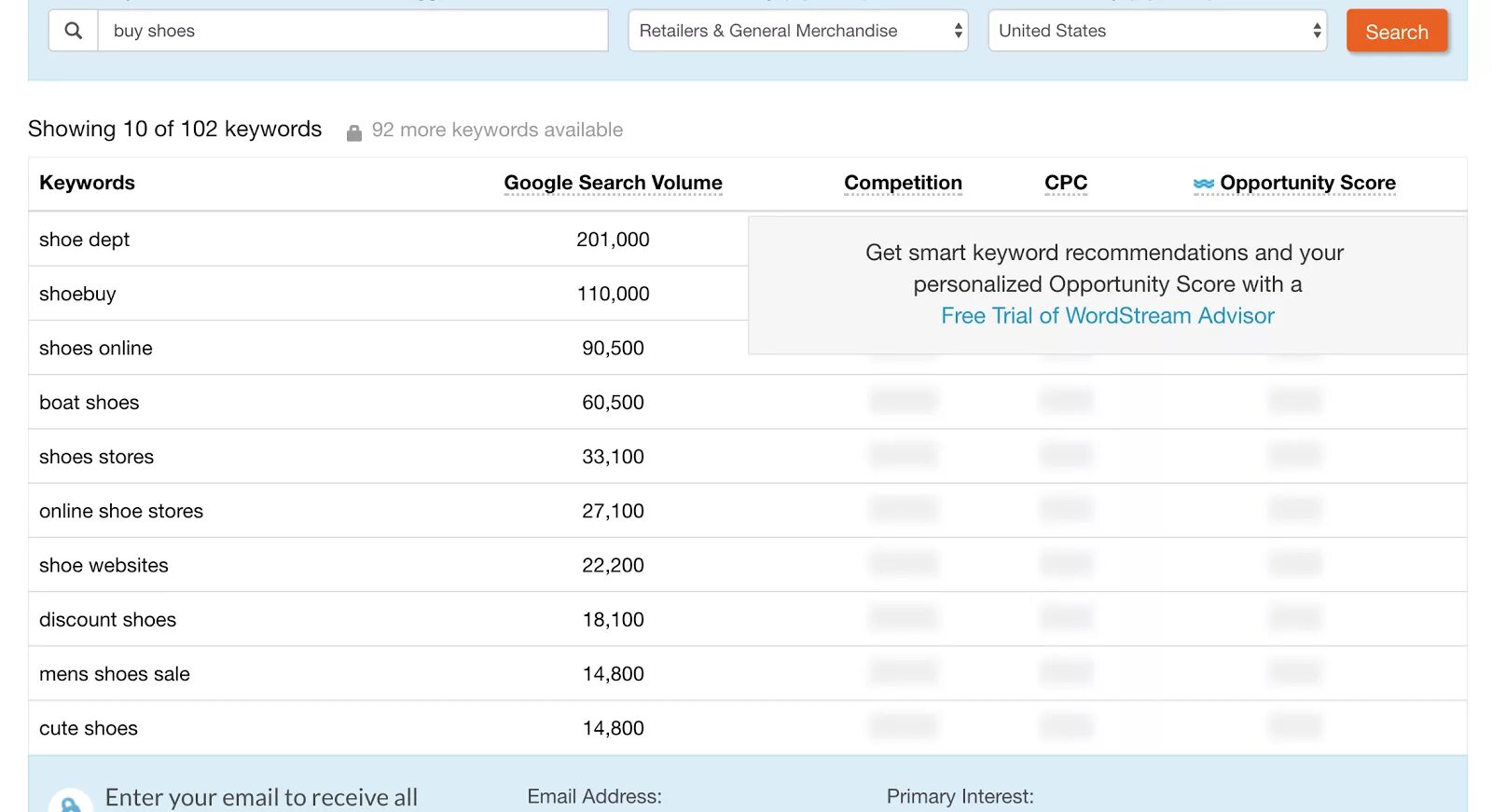Screen dimensions: 1492x812
Task: Open Free Trial of WordStream Advisor link
Action: 1107,316
